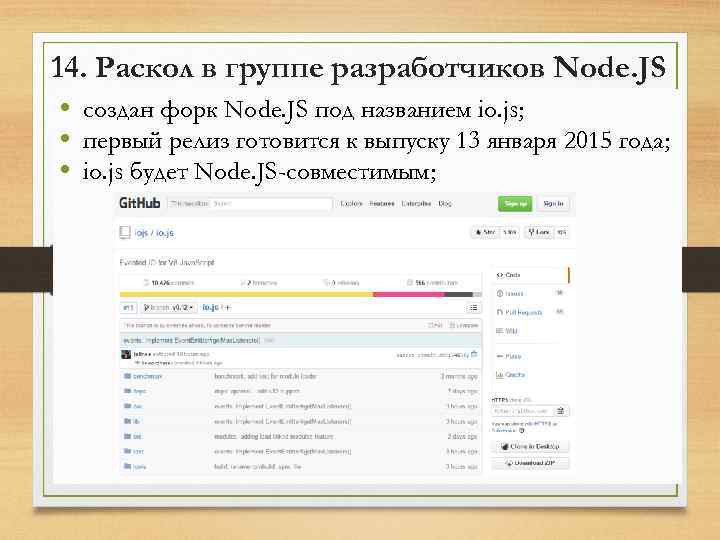Open the lib folder
Image resolution: width=720 pixels, height=540 pixels.
pos(136,421)
